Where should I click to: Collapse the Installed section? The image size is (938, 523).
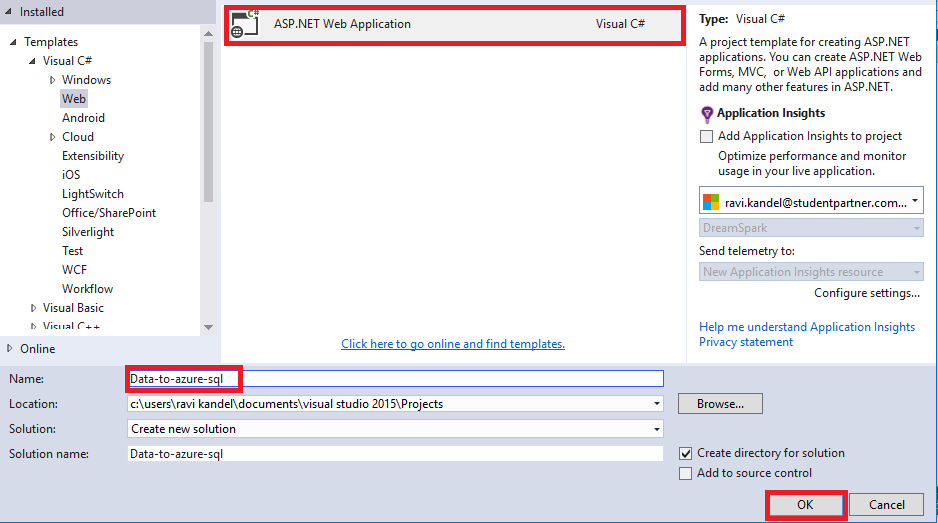click(8, 11)
